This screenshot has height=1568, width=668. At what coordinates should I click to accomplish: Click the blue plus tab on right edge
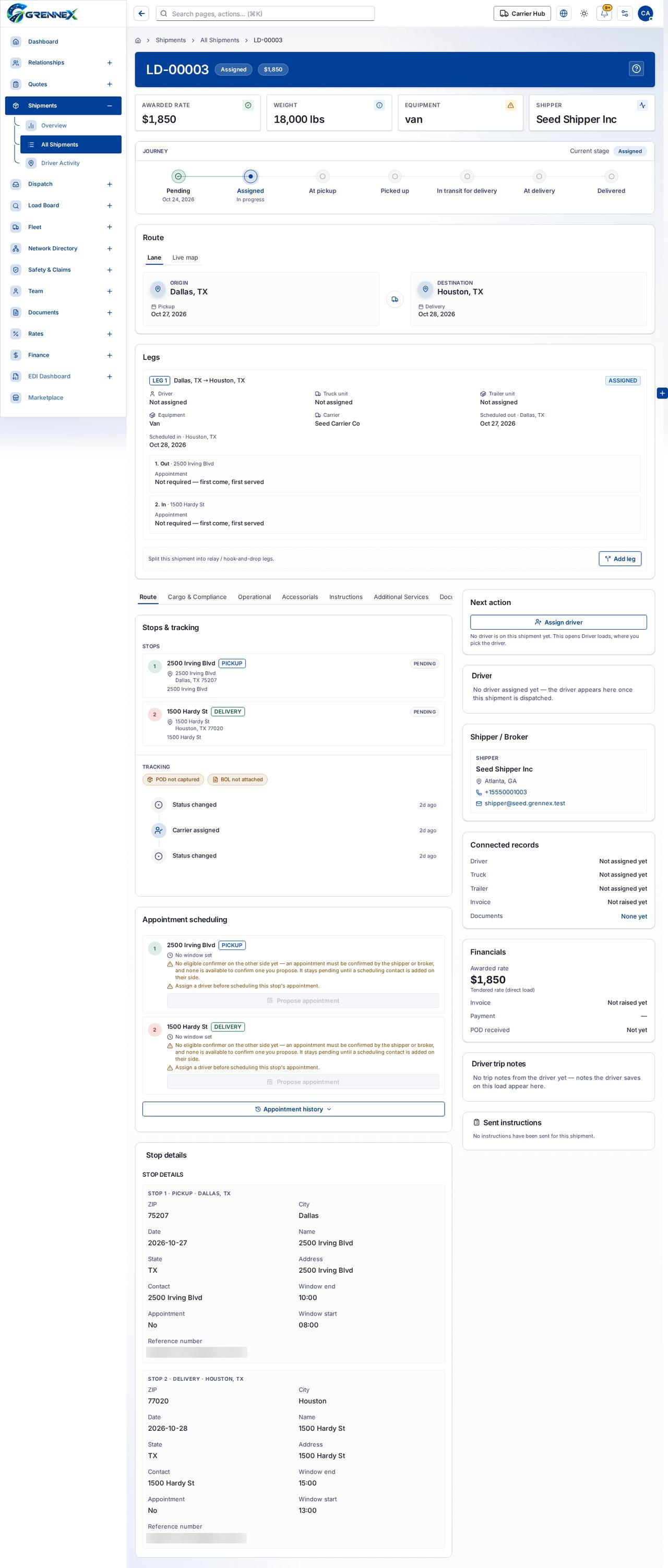coord(662,393)
